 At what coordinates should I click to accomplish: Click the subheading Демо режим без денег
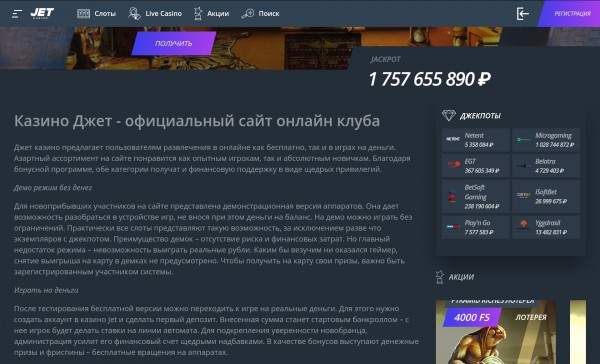point(53,188)
